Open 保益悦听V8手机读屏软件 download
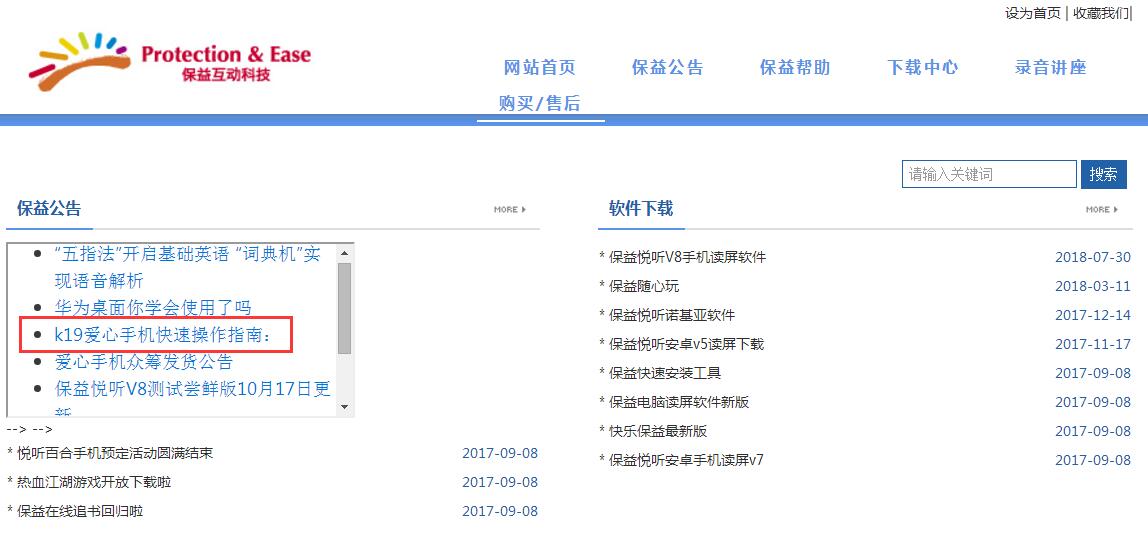The width and height of the screenshot is (1148, 536). pyautogui.click(x=687, y=257)
